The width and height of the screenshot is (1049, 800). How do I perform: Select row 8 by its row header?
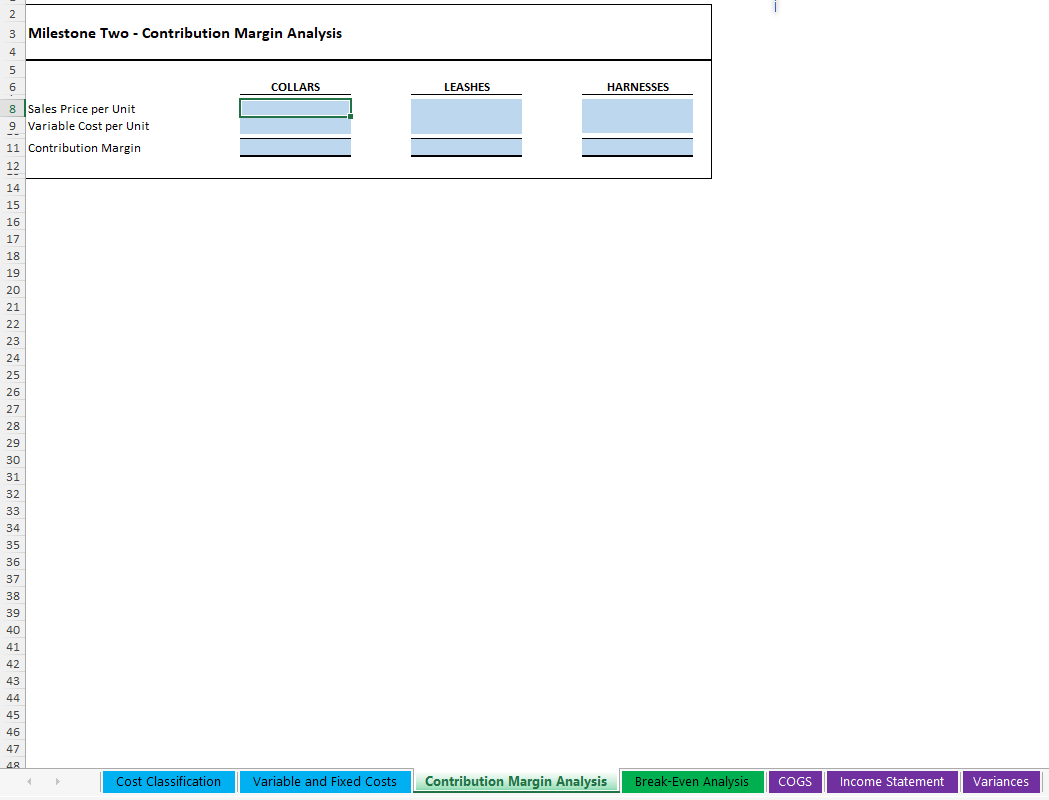pyautogui.click(x=13, y=109)
